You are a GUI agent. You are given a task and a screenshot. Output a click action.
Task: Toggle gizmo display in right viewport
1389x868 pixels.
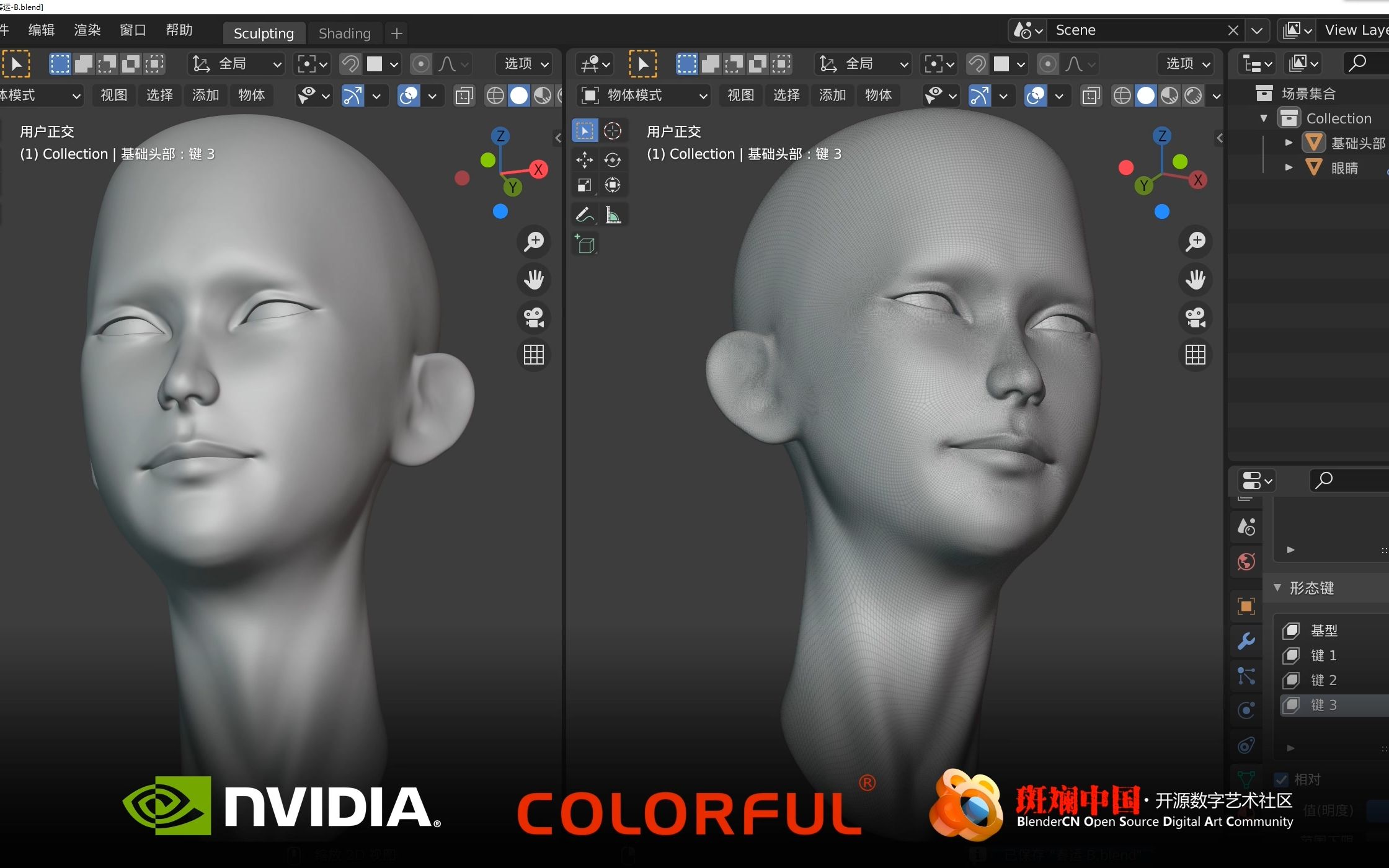pyautogui.click(x=980, y=95)
